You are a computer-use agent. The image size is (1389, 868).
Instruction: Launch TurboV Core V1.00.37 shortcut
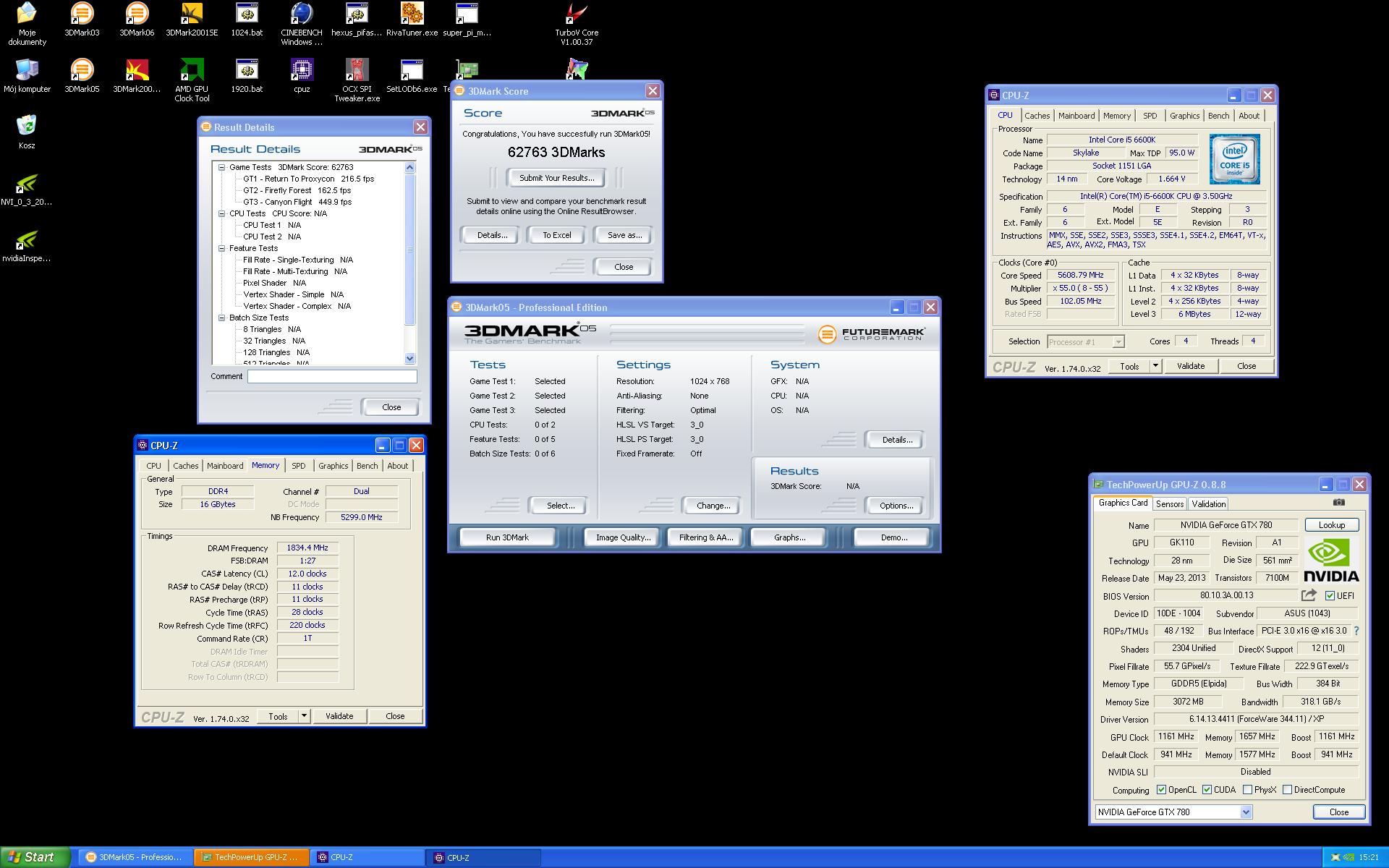[577, 24]
